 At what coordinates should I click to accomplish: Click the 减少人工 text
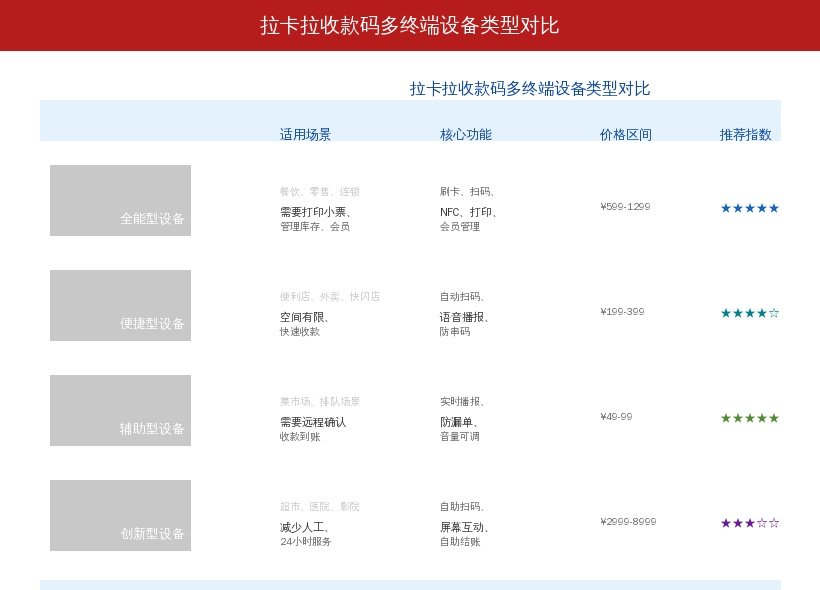tap(304, 527)
